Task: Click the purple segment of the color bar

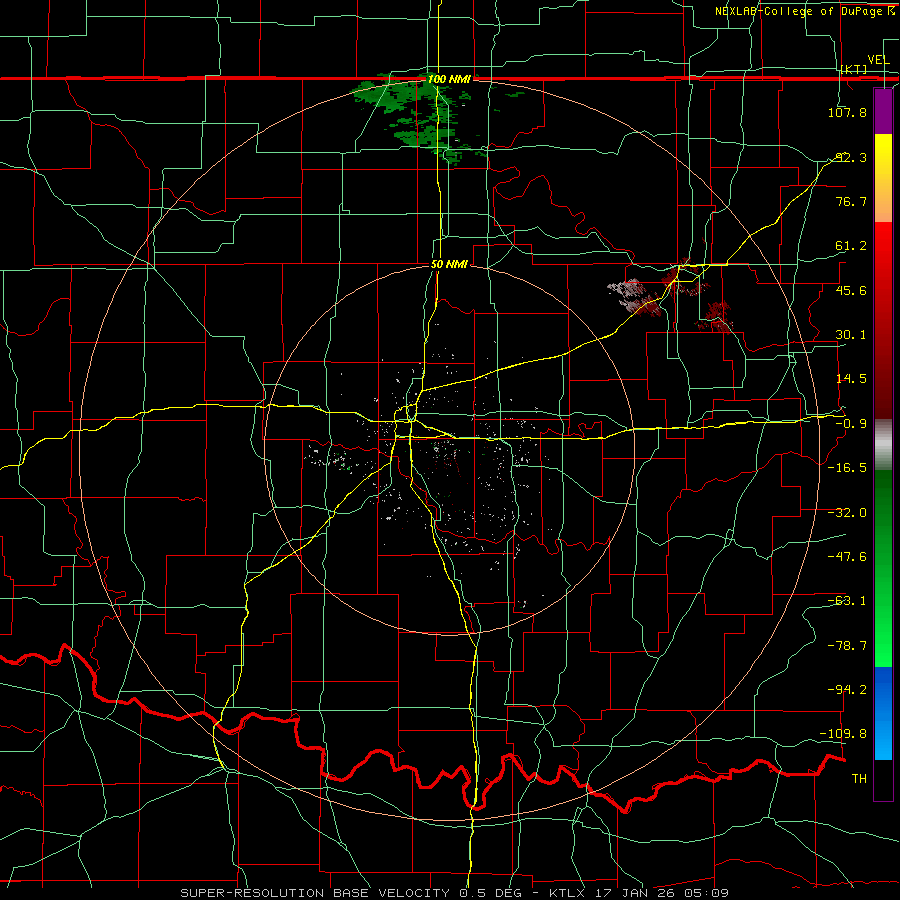Action: 883,111
